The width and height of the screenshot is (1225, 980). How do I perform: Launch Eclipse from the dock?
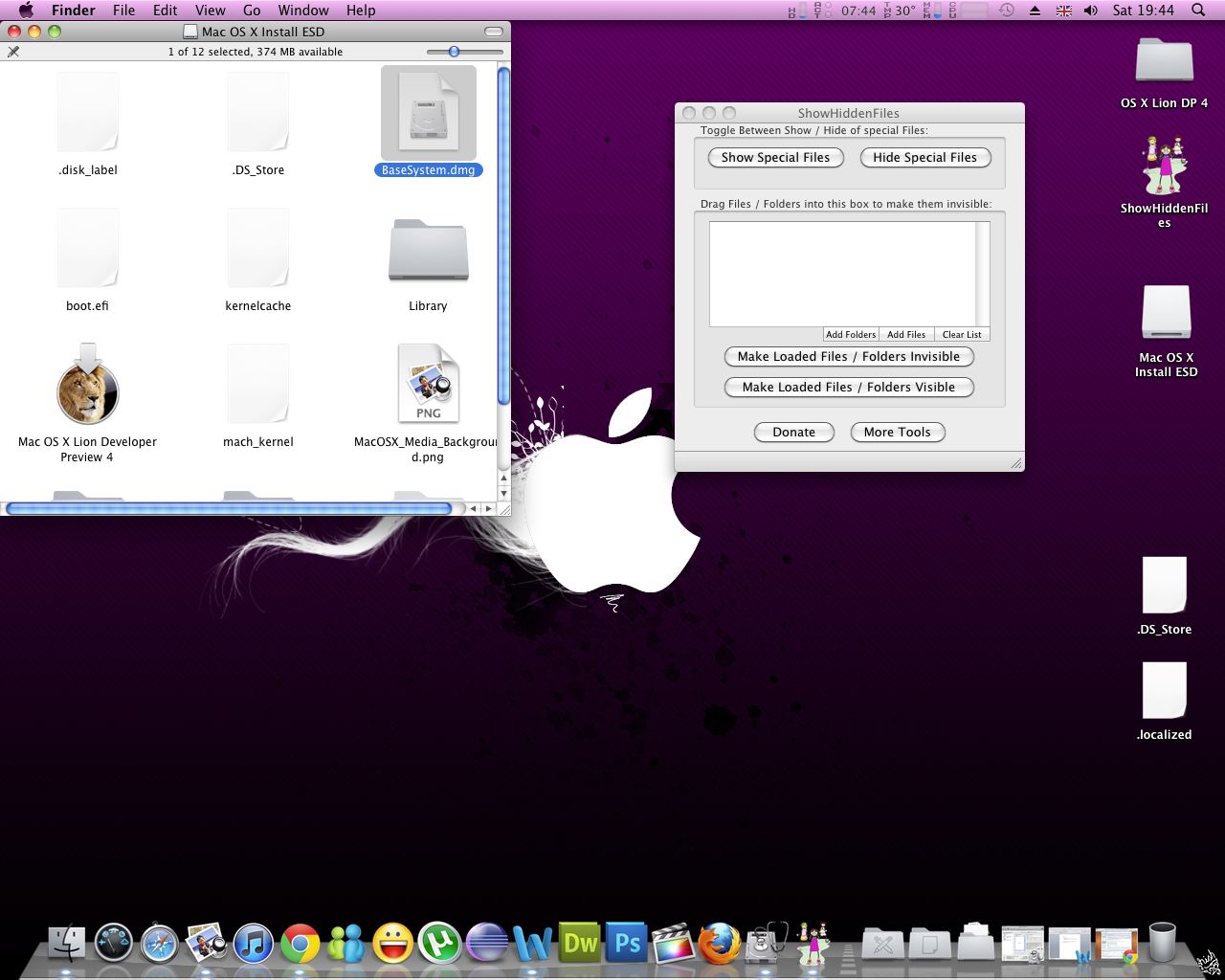[486, 944]
